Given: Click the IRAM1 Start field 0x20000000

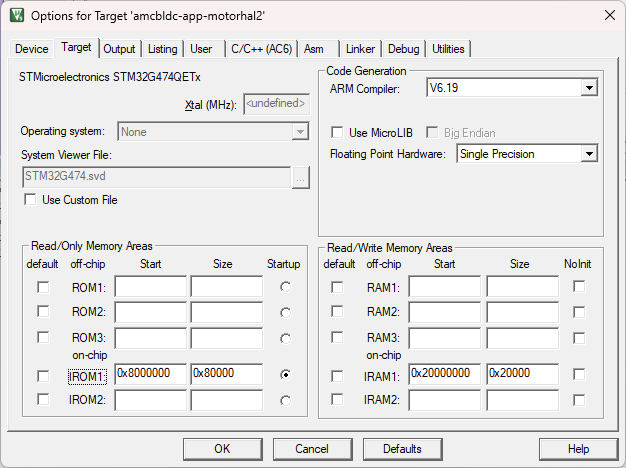Looking at the screenshot, I should tap(445, 374).
